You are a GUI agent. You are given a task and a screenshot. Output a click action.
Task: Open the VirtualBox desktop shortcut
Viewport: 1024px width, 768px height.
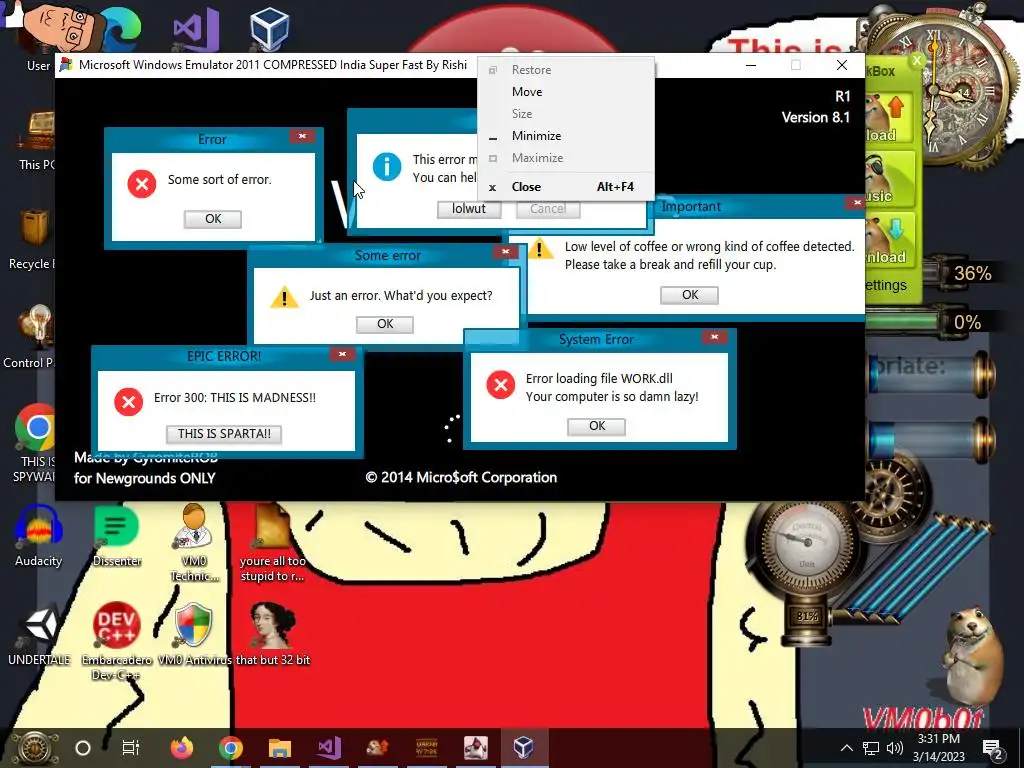(269, 29)
